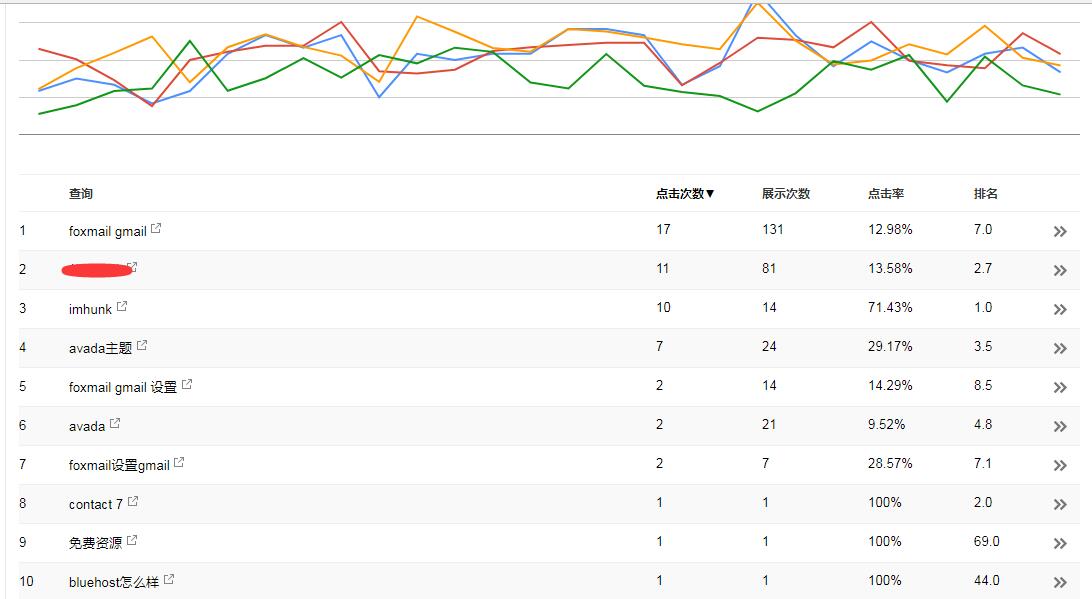Open external link icon next to avada主题
The height and width of the screenshot is (599, 1092).
click(142, 345)
